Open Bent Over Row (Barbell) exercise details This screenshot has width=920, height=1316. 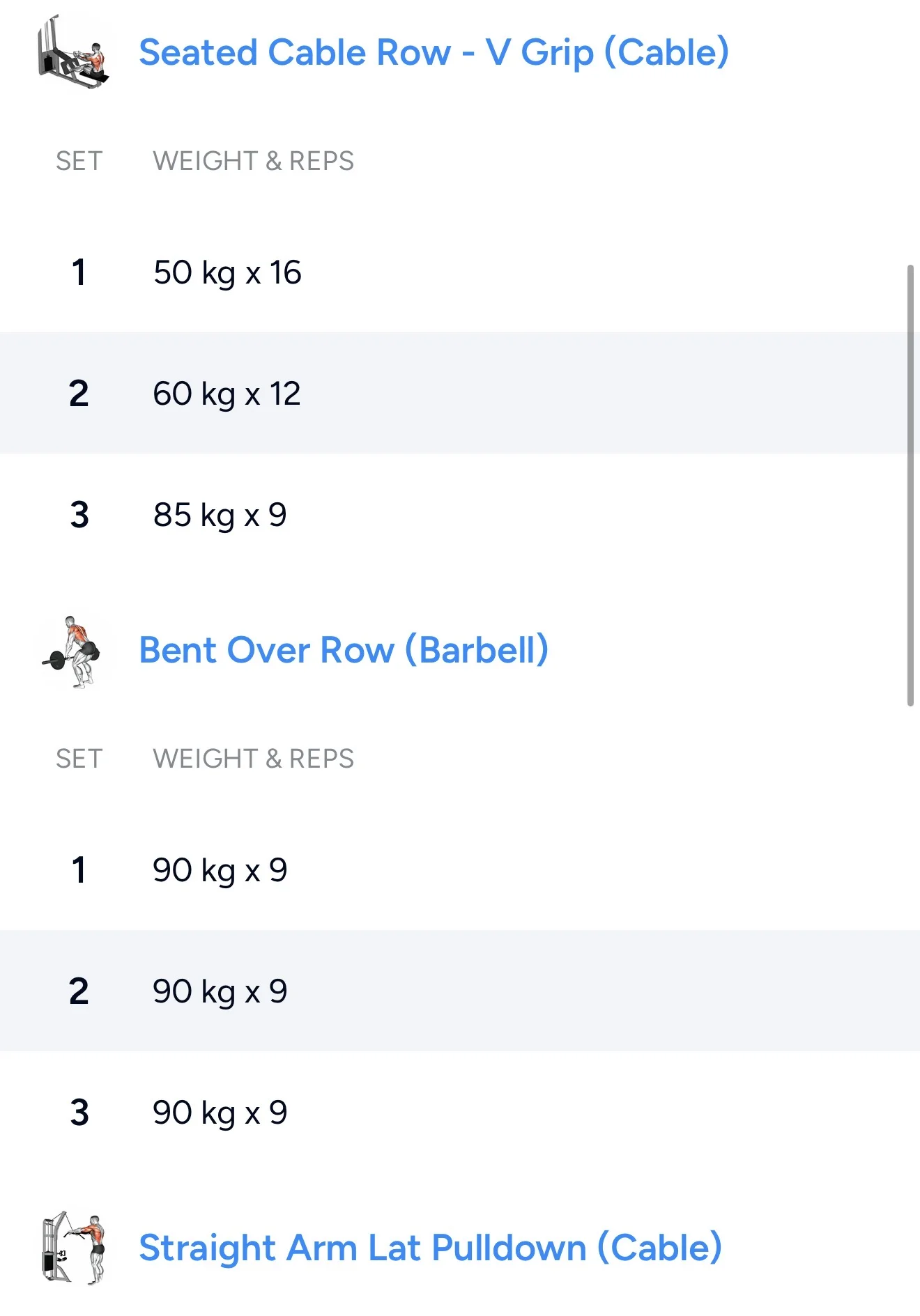(x=344, y=651)
